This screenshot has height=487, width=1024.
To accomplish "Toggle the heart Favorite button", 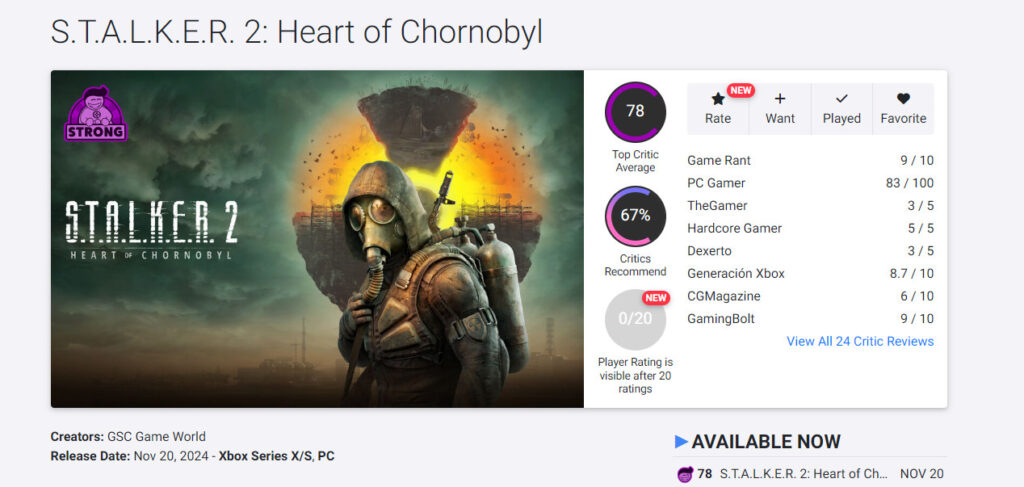I will pos(903,99).
